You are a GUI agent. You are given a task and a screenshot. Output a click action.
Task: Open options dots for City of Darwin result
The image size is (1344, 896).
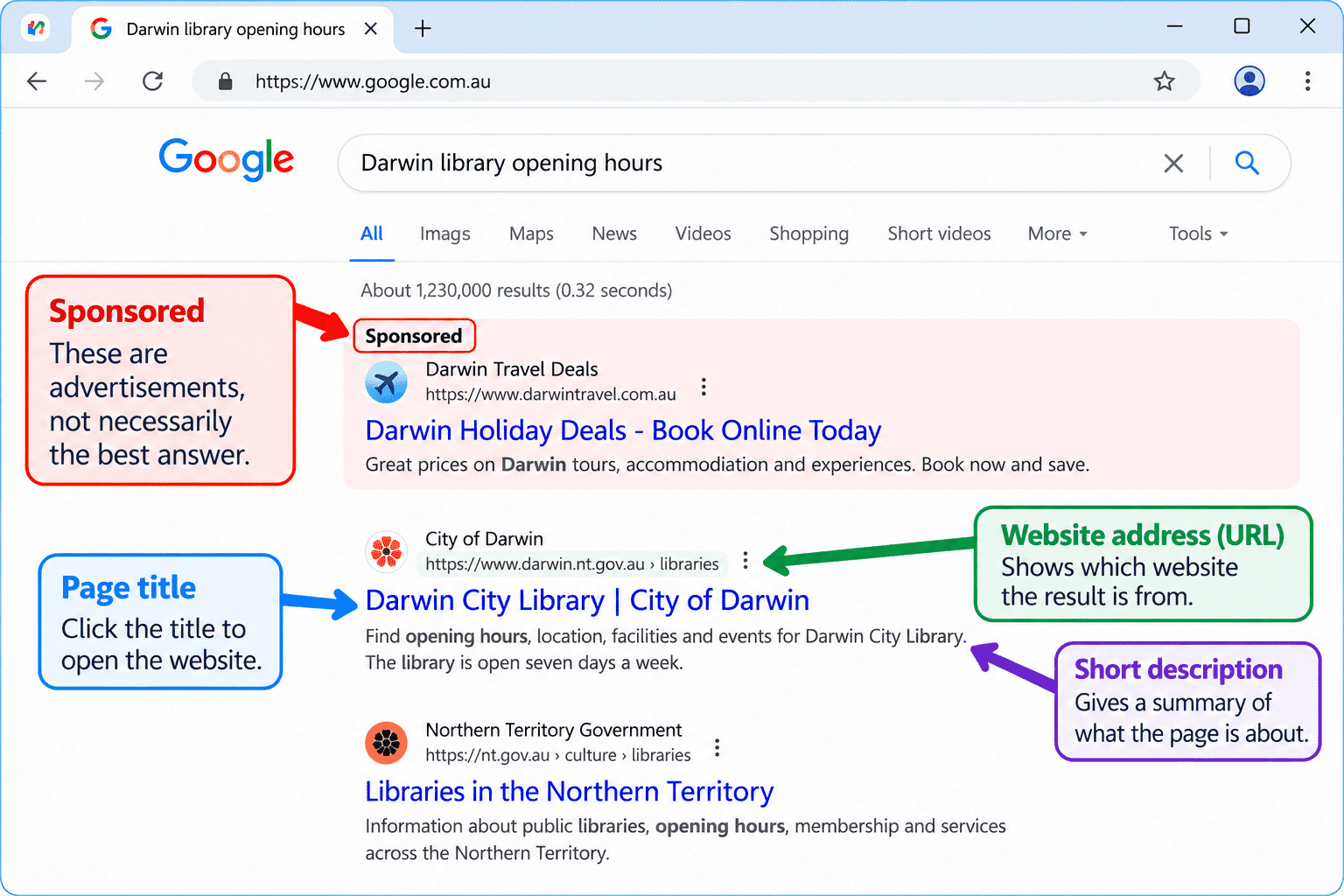(745, 560)
